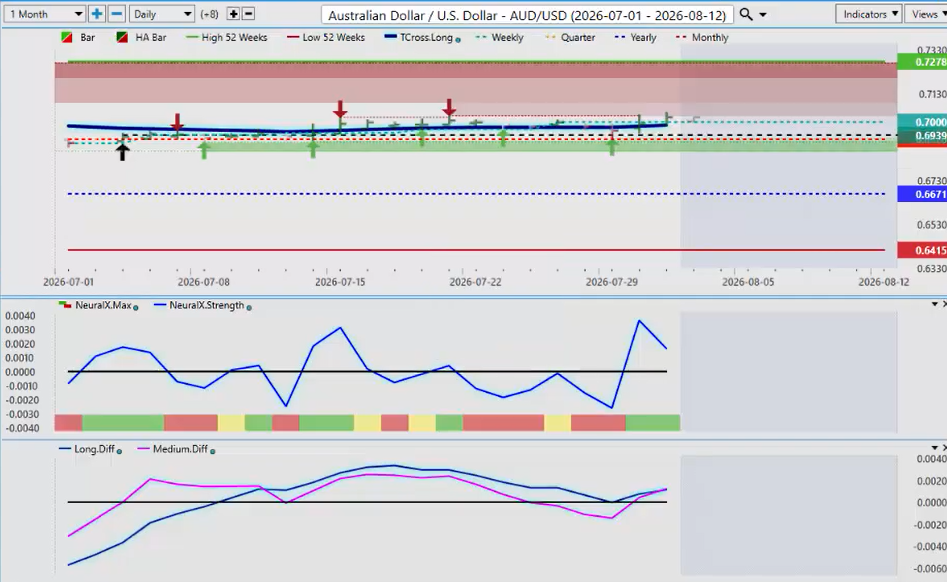Toggle the Yearly legend entry
This screenshot has height=582, width=947.
point(635,37)
